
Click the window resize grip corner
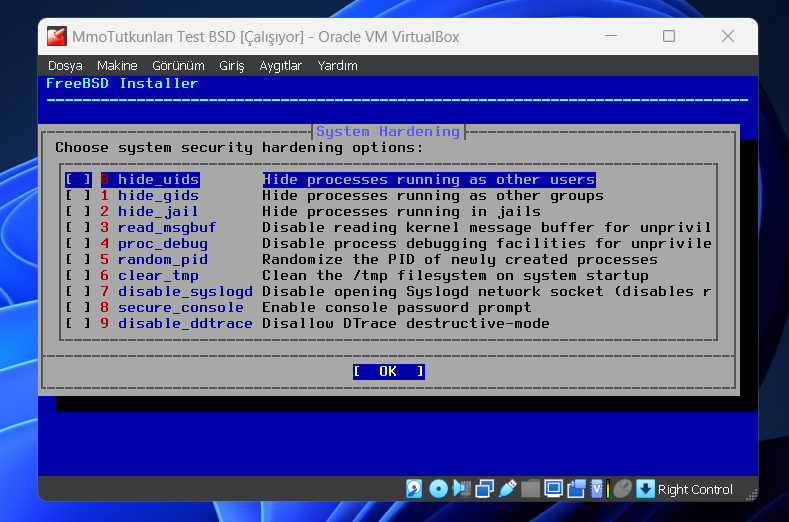pyautogui.click(x=751, y=495)
